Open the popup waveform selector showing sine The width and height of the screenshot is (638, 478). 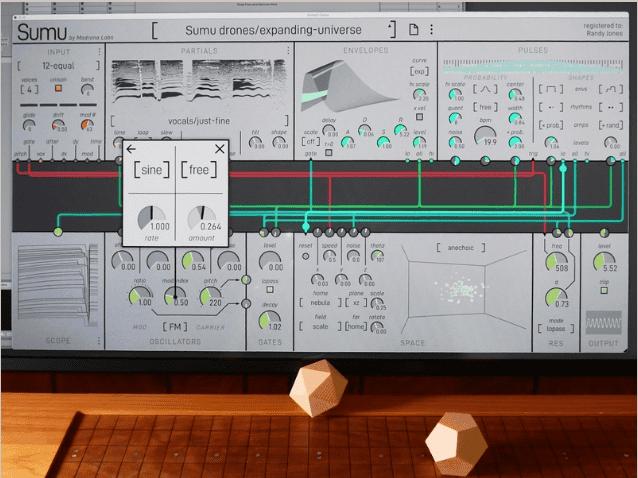[x=151, y=170]
